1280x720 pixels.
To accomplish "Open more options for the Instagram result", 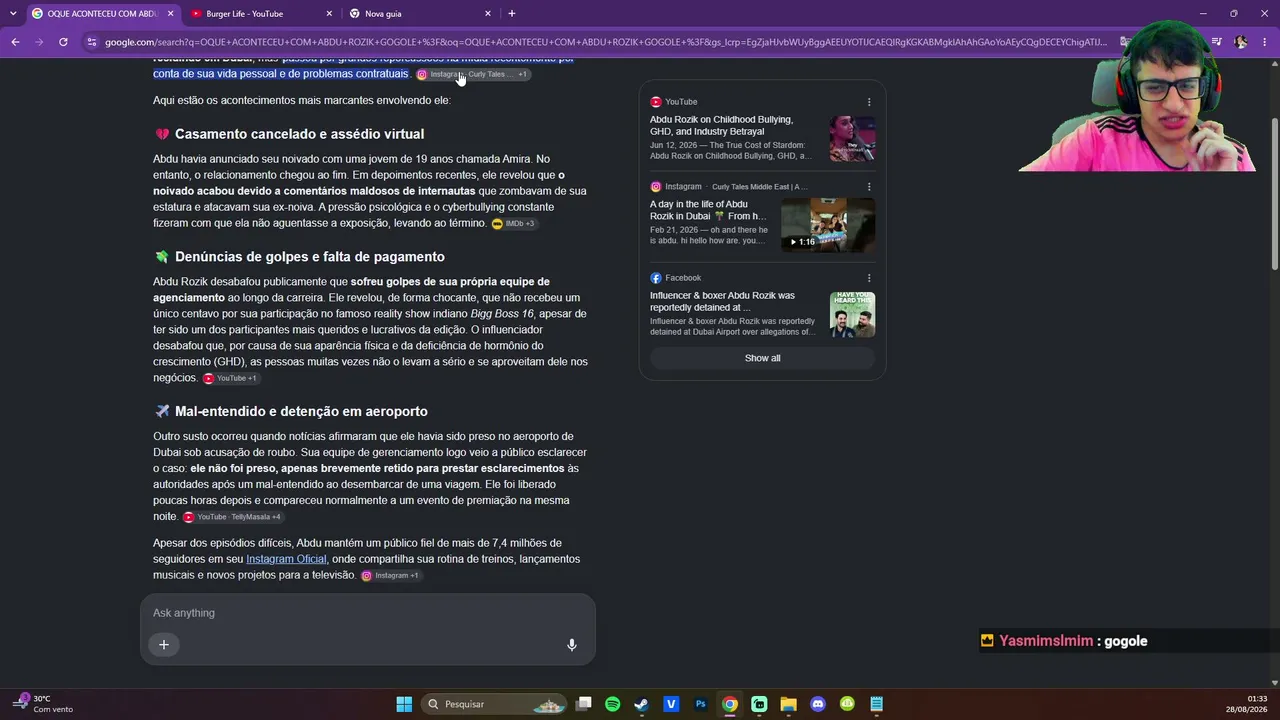I will click(869, 187).
